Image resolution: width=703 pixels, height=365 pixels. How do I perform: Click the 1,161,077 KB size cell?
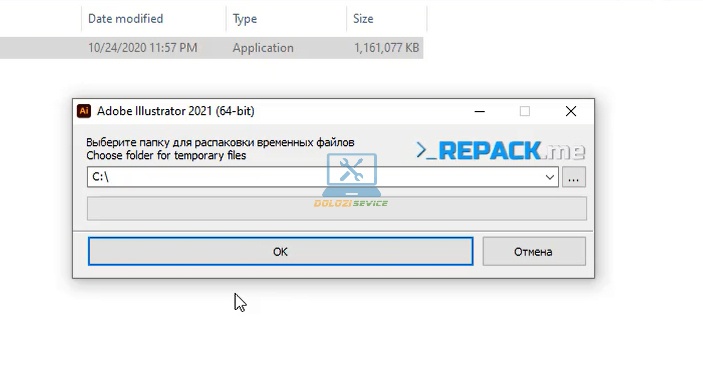386,48
